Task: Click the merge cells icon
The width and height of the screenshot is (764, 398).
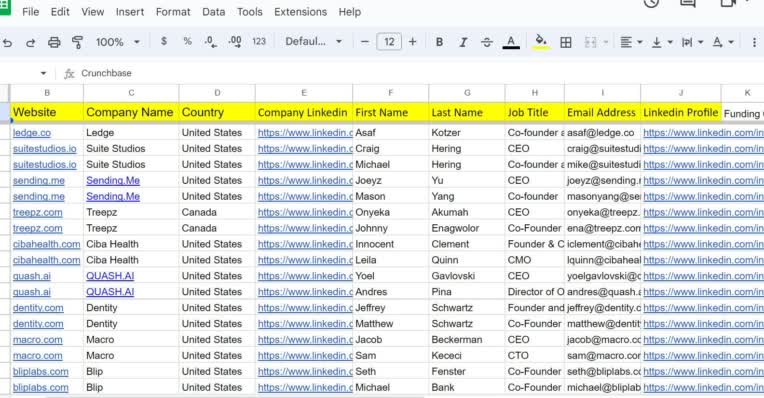Action: pos(590,42)
